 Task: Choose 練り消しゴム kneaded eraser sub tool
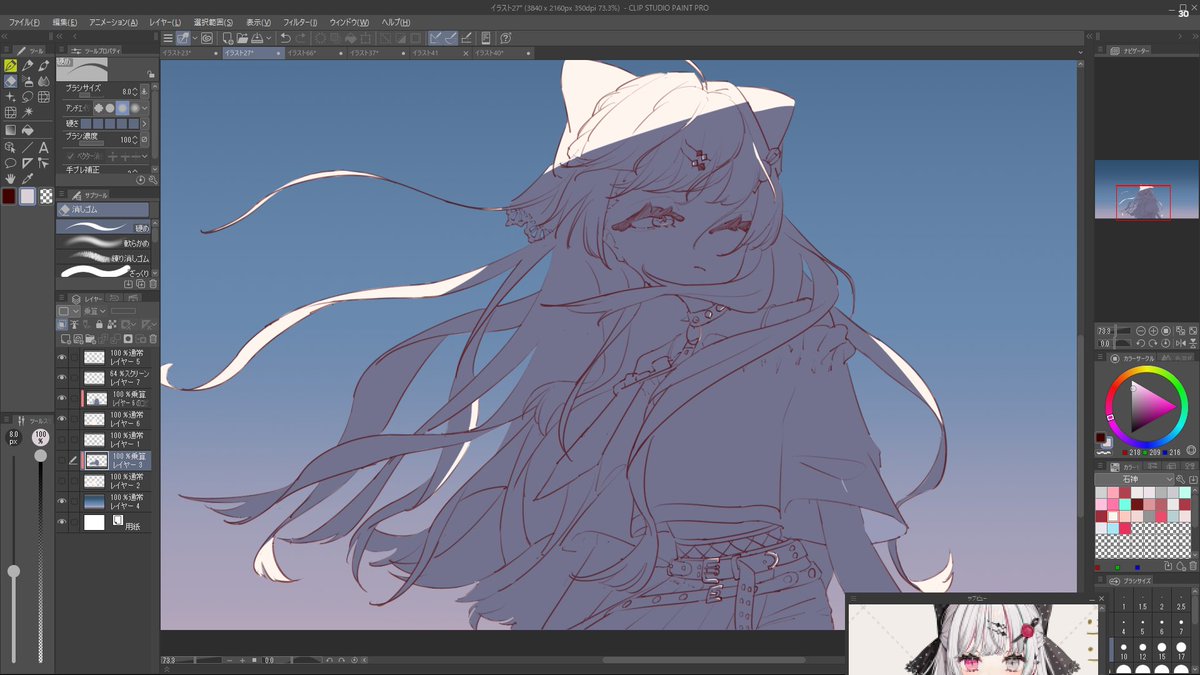point(103,258)
